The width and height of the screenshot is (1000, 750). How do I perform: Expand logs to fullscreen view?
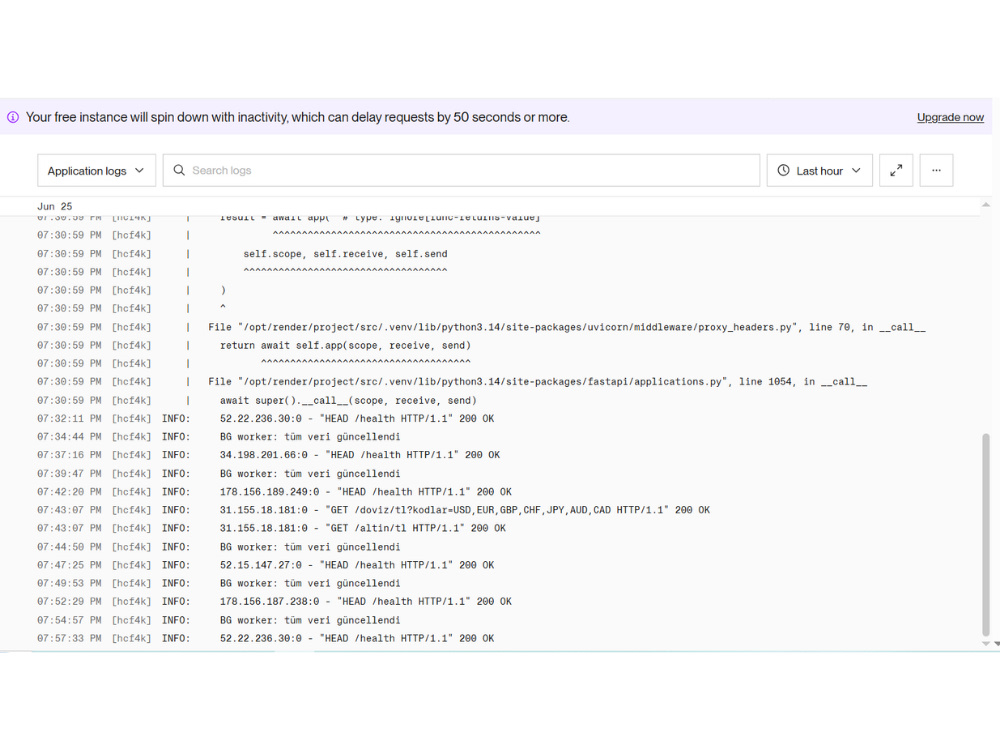pyautogui.click(x=896, y=170)
